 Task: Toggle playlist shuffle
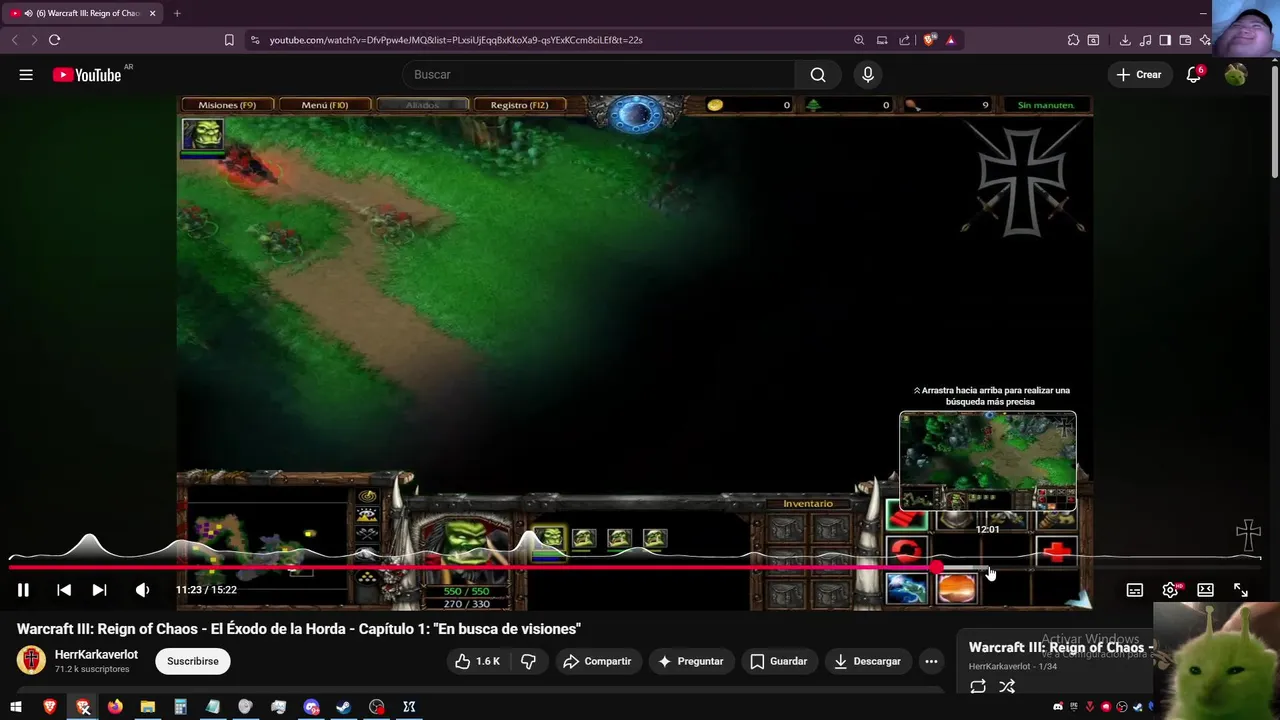(1007, 686)
